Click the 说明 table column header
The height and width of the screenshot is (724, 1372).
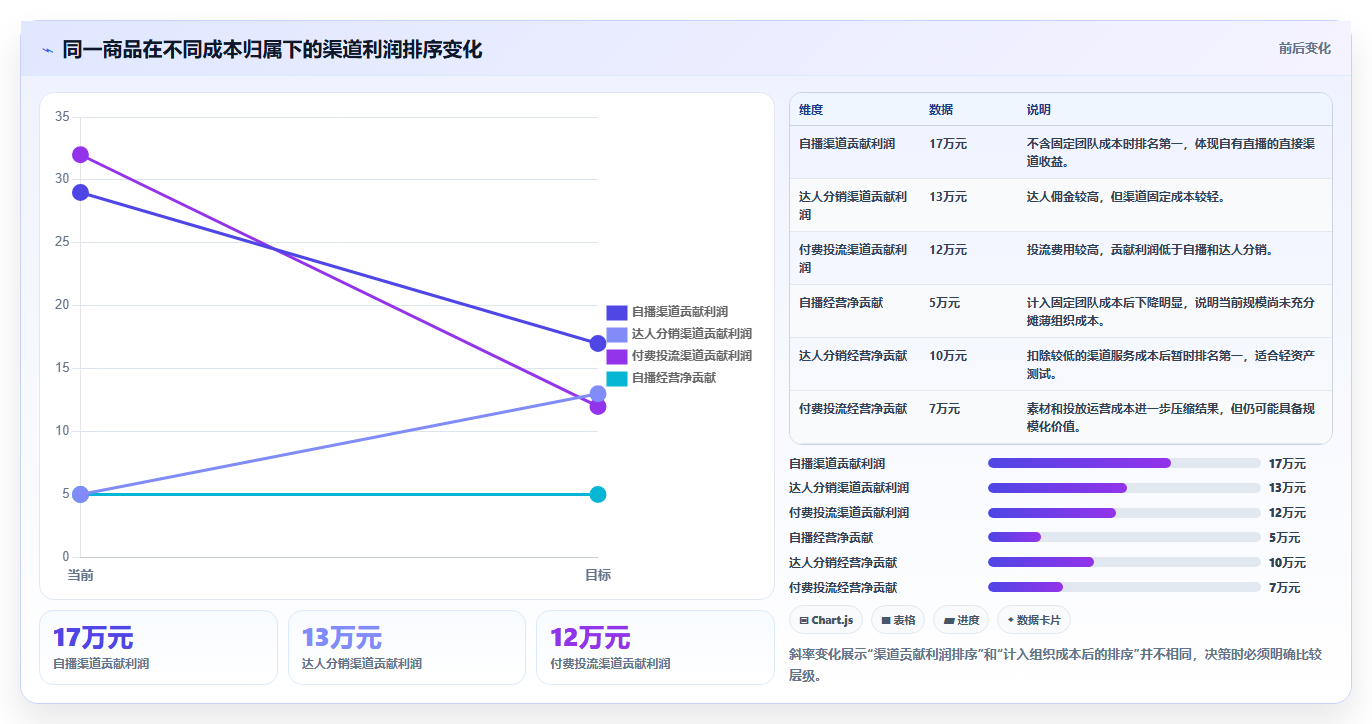(x=1039, y=109)
